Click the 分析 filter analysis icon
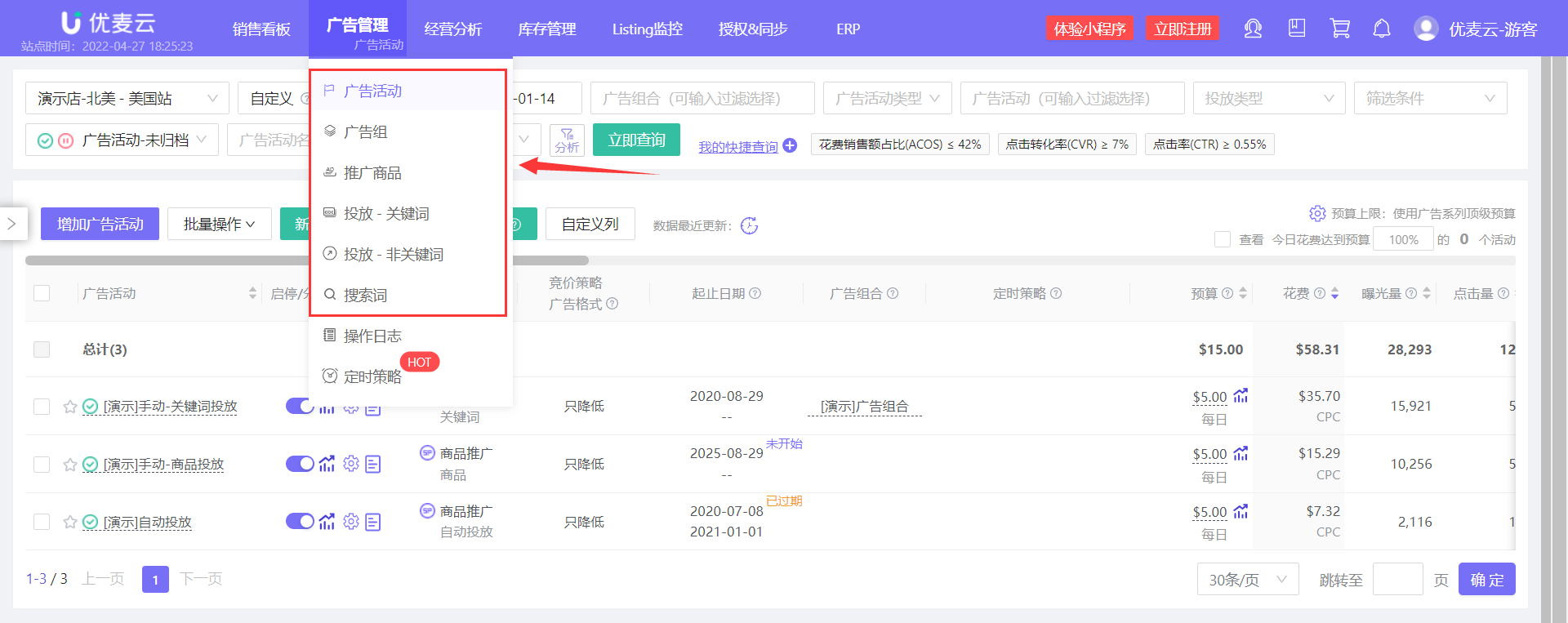 tap(567, 140)
